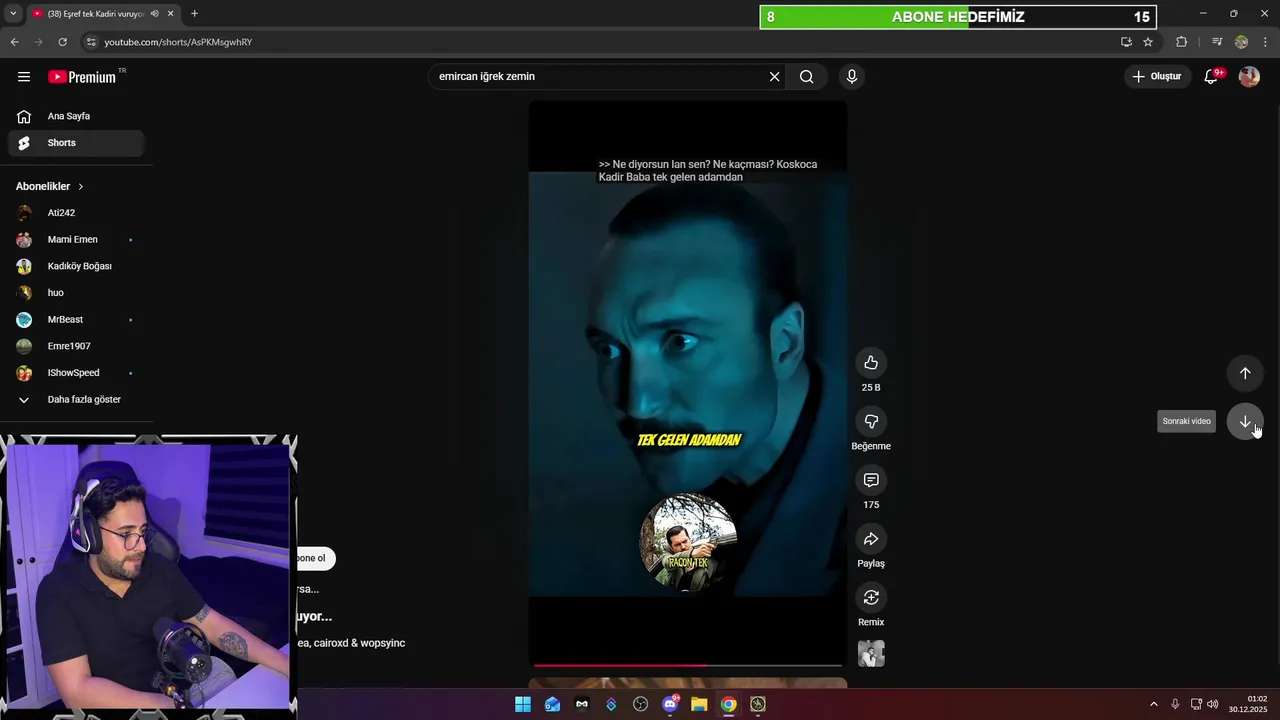Screen dimensions: 1280x720
Task: Seek on the Short's red progress bar
Action: (x=688, y=665)
